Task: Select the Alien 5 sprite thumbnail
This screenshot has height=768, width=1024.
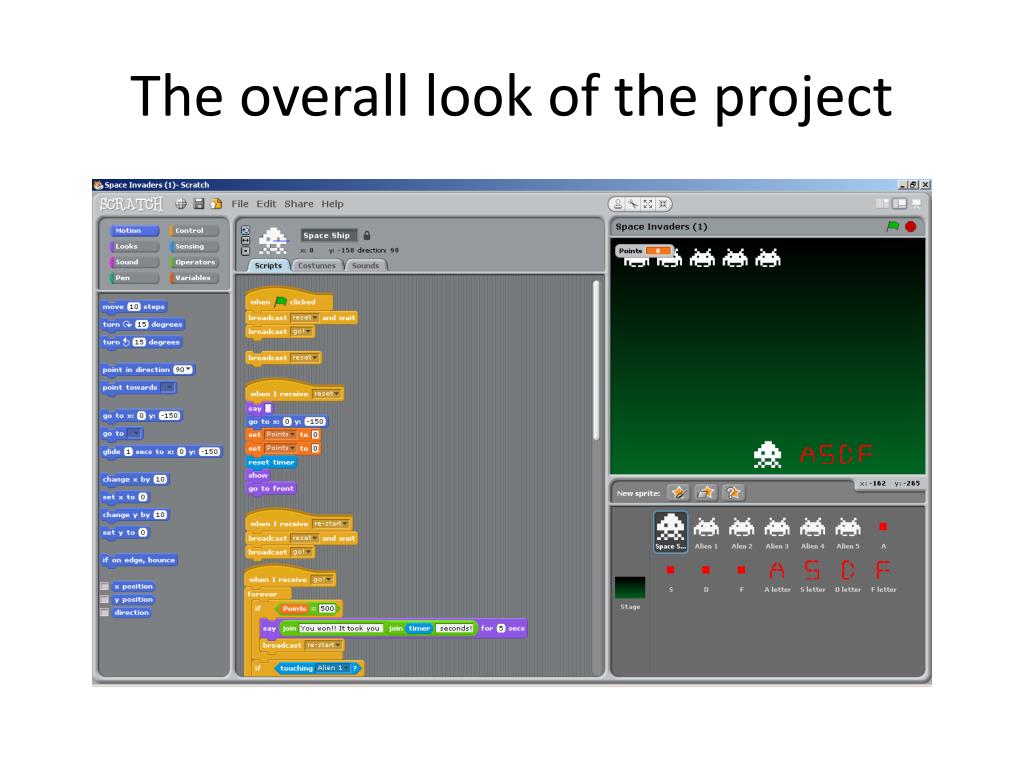Action: click(848, 533)
